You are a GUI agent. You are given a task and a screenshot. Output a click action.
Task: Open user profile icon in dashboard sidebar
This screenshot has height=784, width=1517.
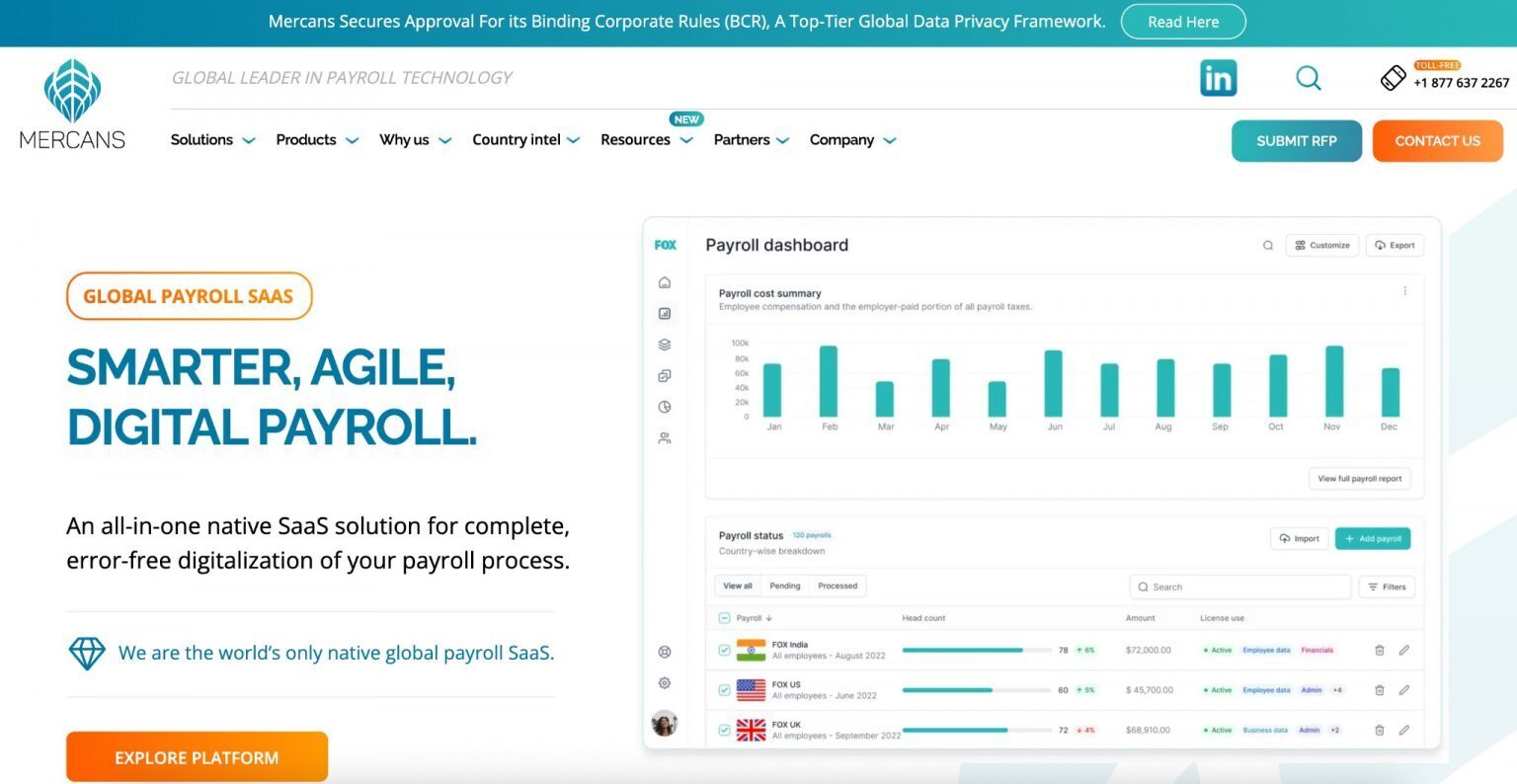coord(665,437)
